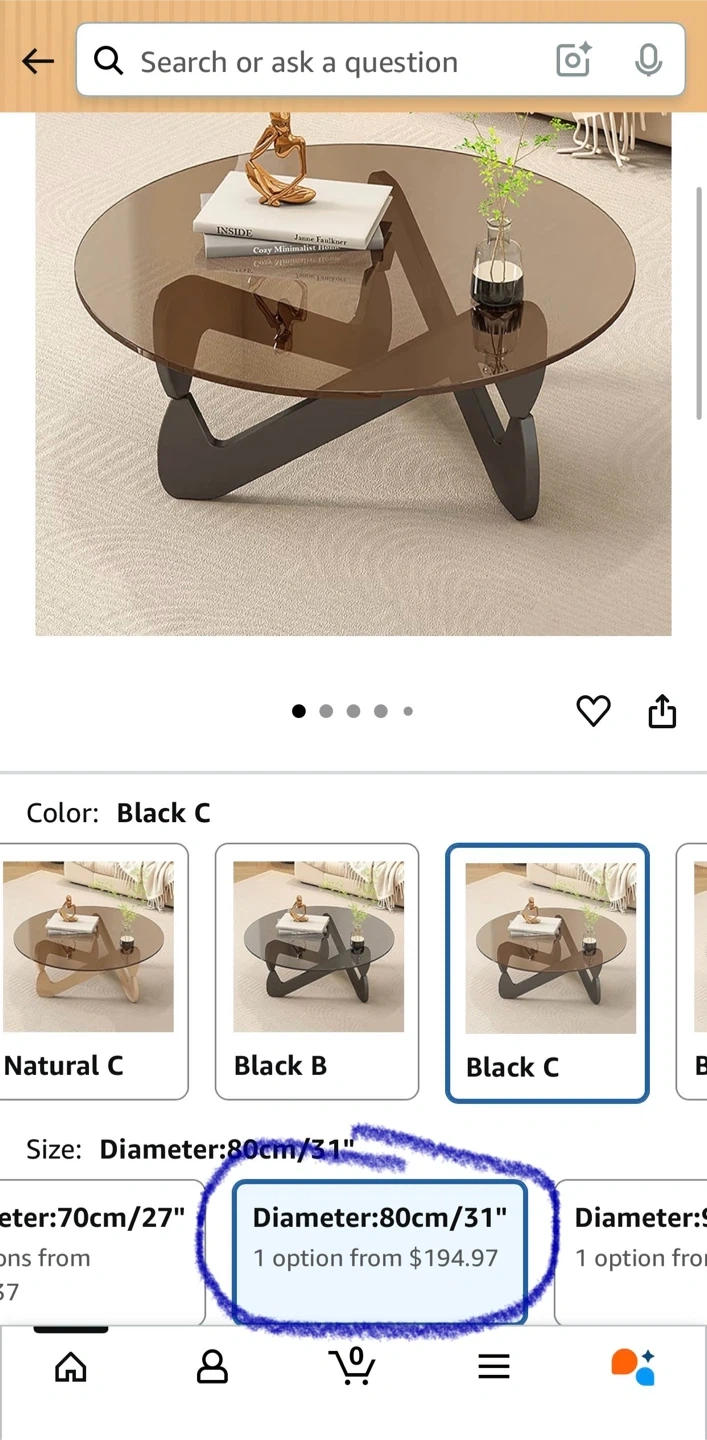Image resolution: width=707 pixels, height=1440 pixels.
Task: Select Diameter:70cm/27" size option
Action: pos(100,1252)
